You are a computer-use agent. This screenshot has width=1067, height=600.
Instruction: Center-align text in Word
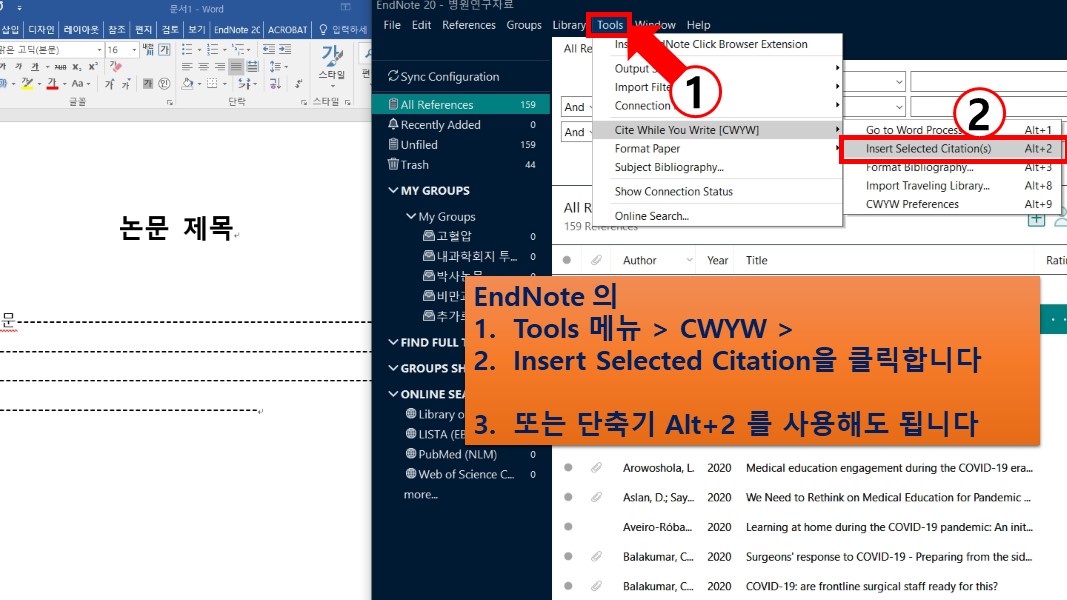203,67
